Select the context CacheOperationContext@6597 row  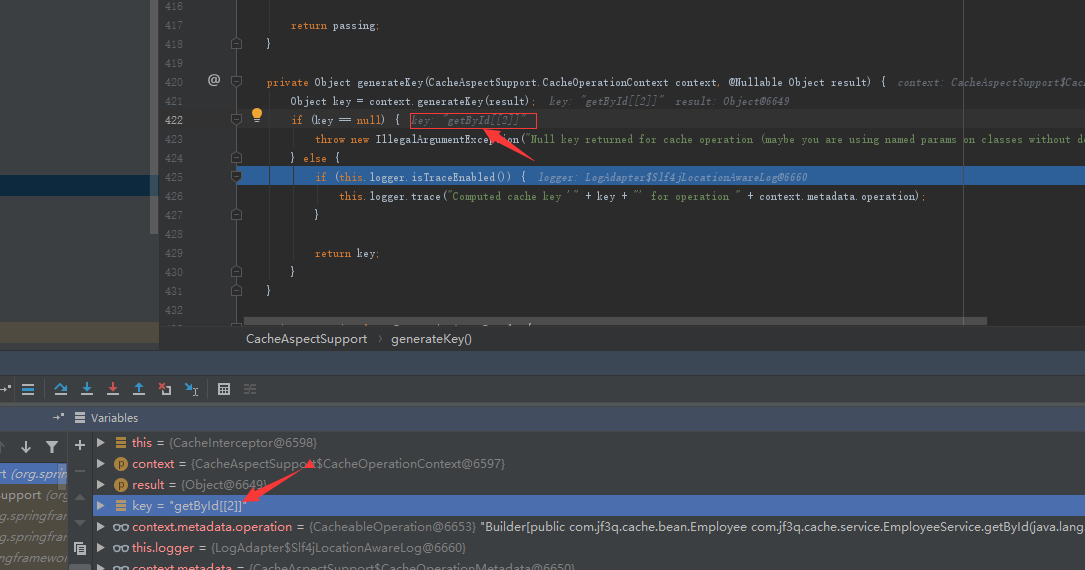click(x=589, y=463)
